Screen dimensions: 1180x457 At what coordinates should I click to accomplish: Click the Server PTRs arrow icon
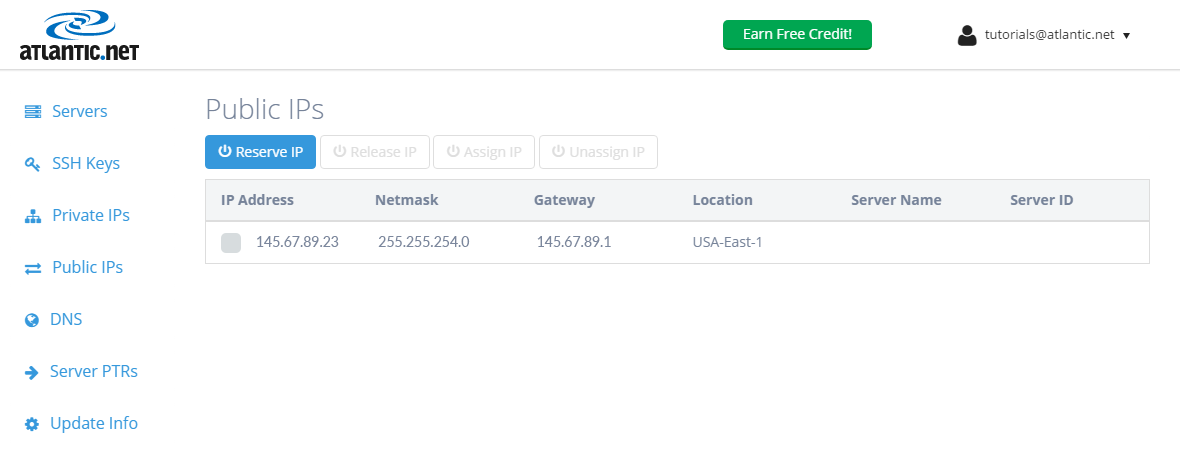click(x=32, y=372)
